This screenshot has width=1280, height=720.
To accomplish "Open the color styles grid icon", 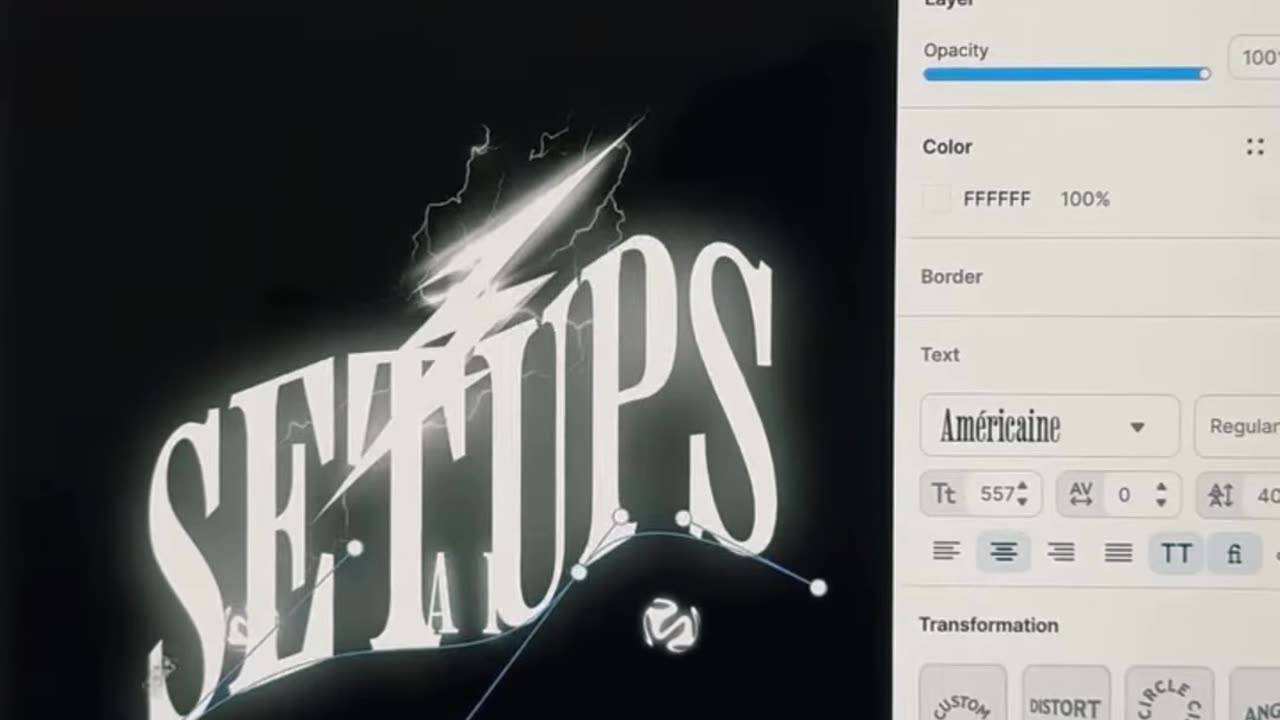I will click(x=1255, y=147).
